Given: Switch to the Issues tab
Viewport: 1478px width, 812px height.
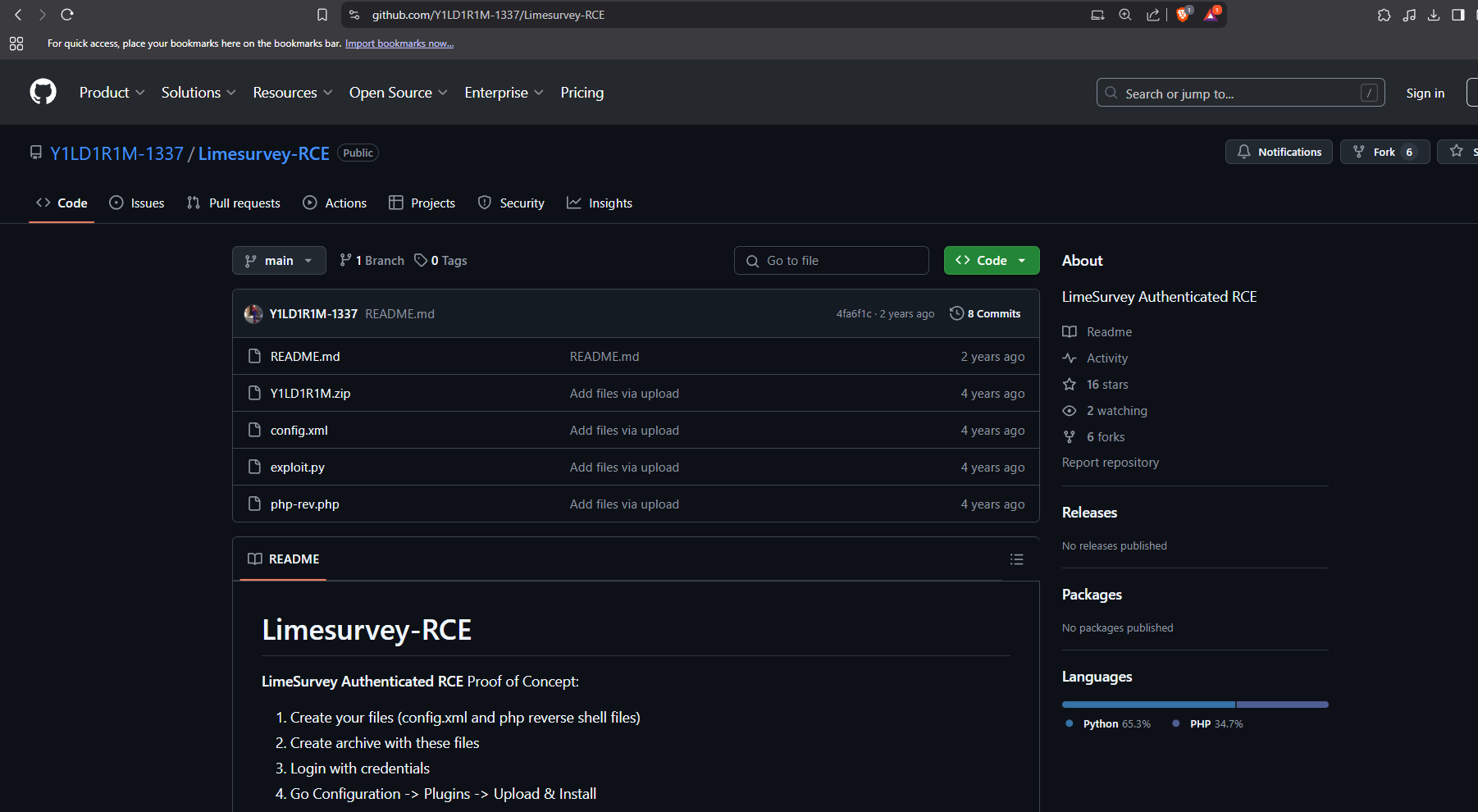Looking at the screenshot, I should coord(137,203).
